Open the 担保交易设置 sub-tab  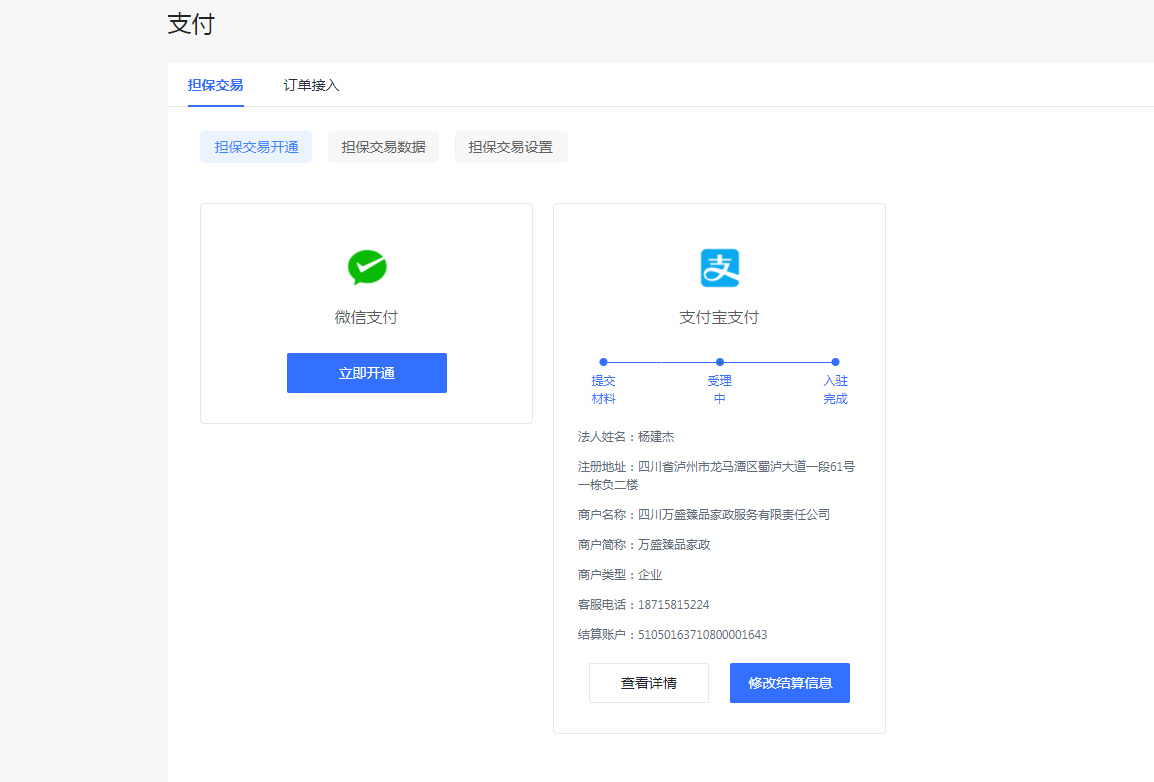(x=511, y=147)
